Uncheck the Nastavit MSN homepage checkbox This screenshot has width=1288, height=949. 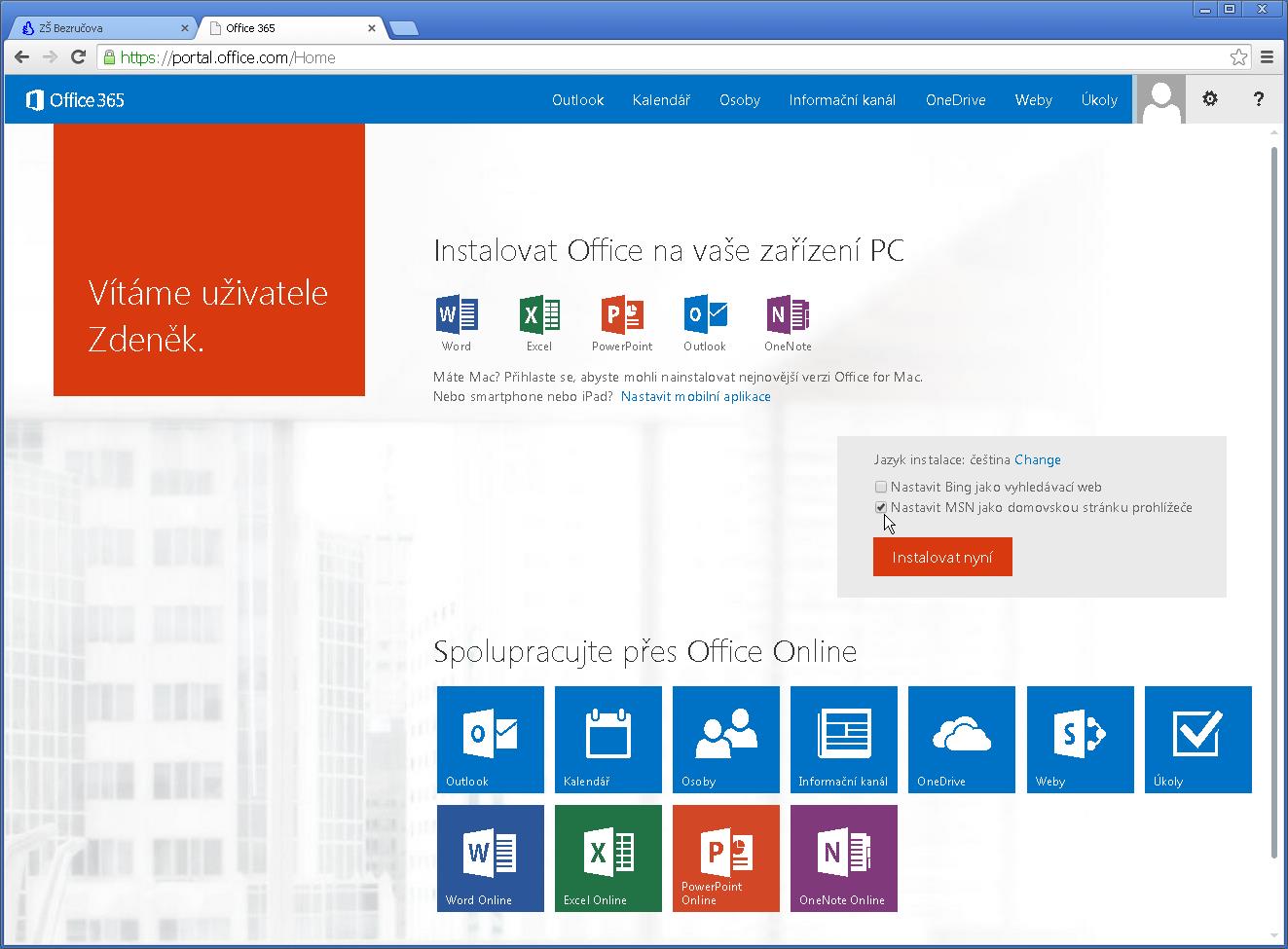[x=881, y=507]
